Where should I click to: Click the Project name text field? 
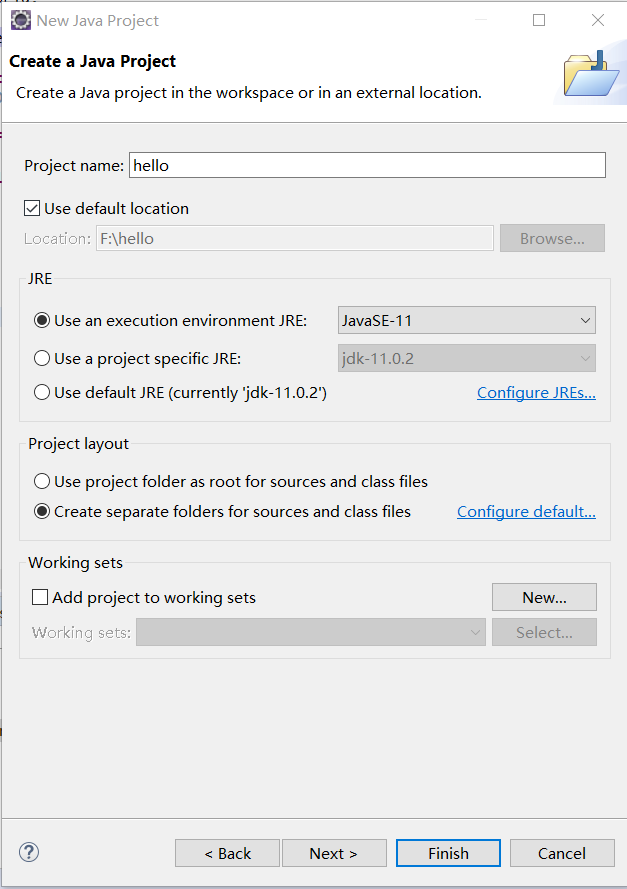[366, 165]
